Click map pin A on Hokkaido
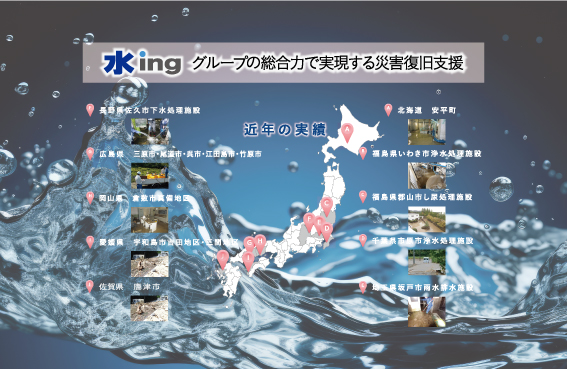This screenshot has width=567, height=369. (347, 133)
